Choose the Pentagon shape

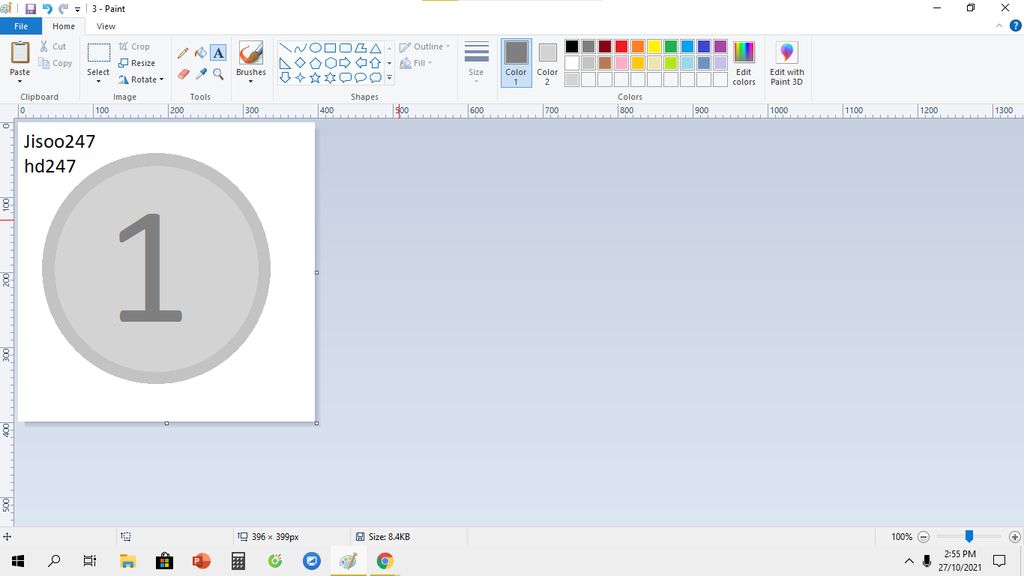[315, 63]
